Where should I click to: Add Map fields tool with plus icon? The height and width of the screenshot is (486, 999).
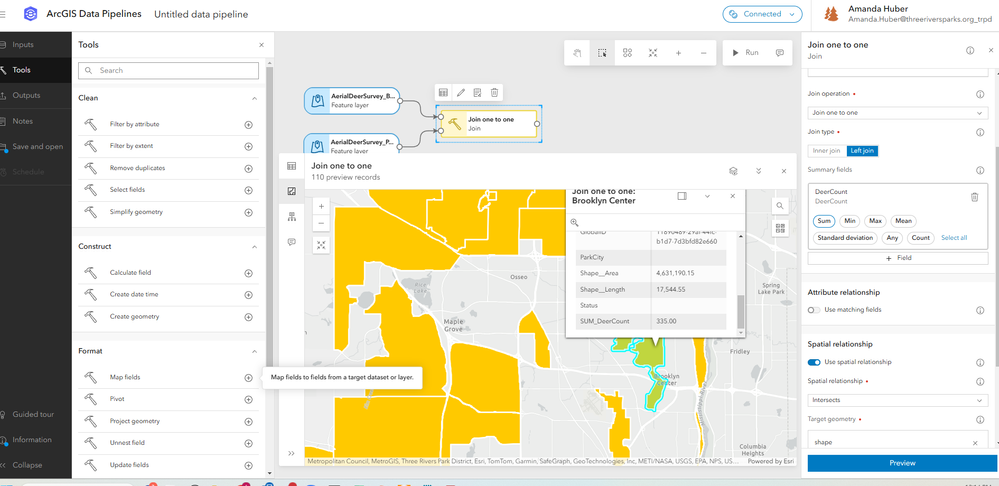[x=248, y=378]
